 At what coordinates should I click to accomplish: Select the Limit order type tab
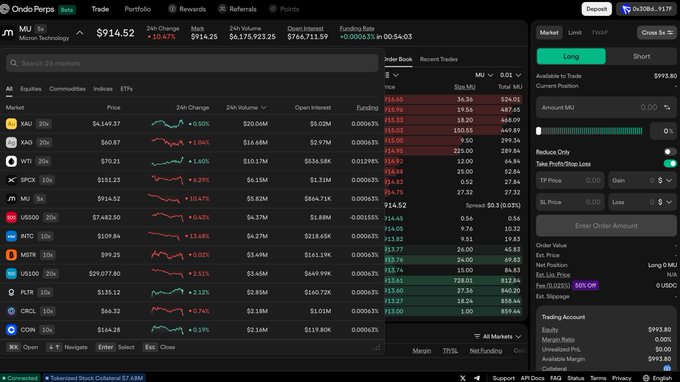point(575,33)
